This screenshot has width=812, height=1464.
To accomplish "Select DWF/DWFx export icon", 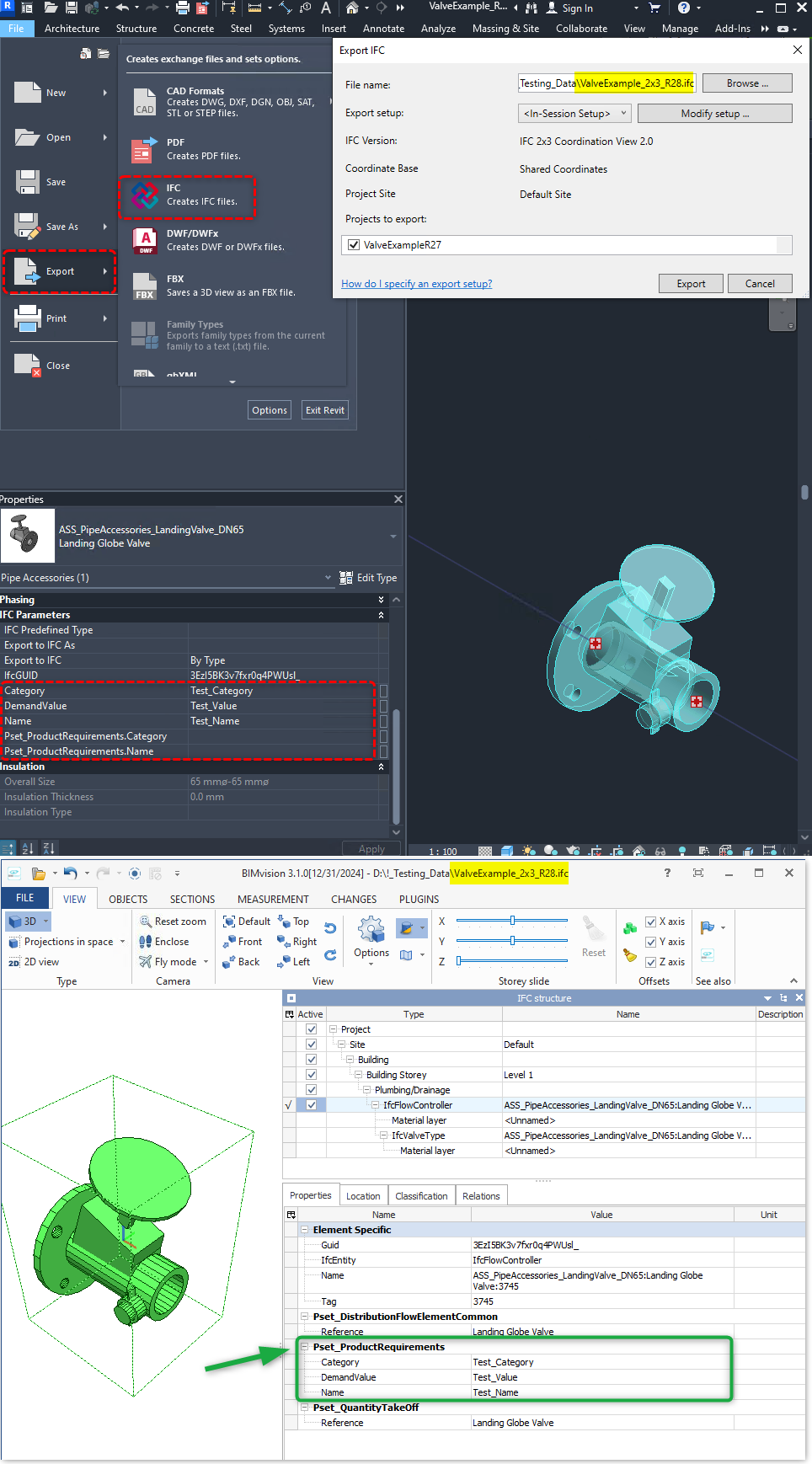I will pyautogui.click(x=145, y=241).
